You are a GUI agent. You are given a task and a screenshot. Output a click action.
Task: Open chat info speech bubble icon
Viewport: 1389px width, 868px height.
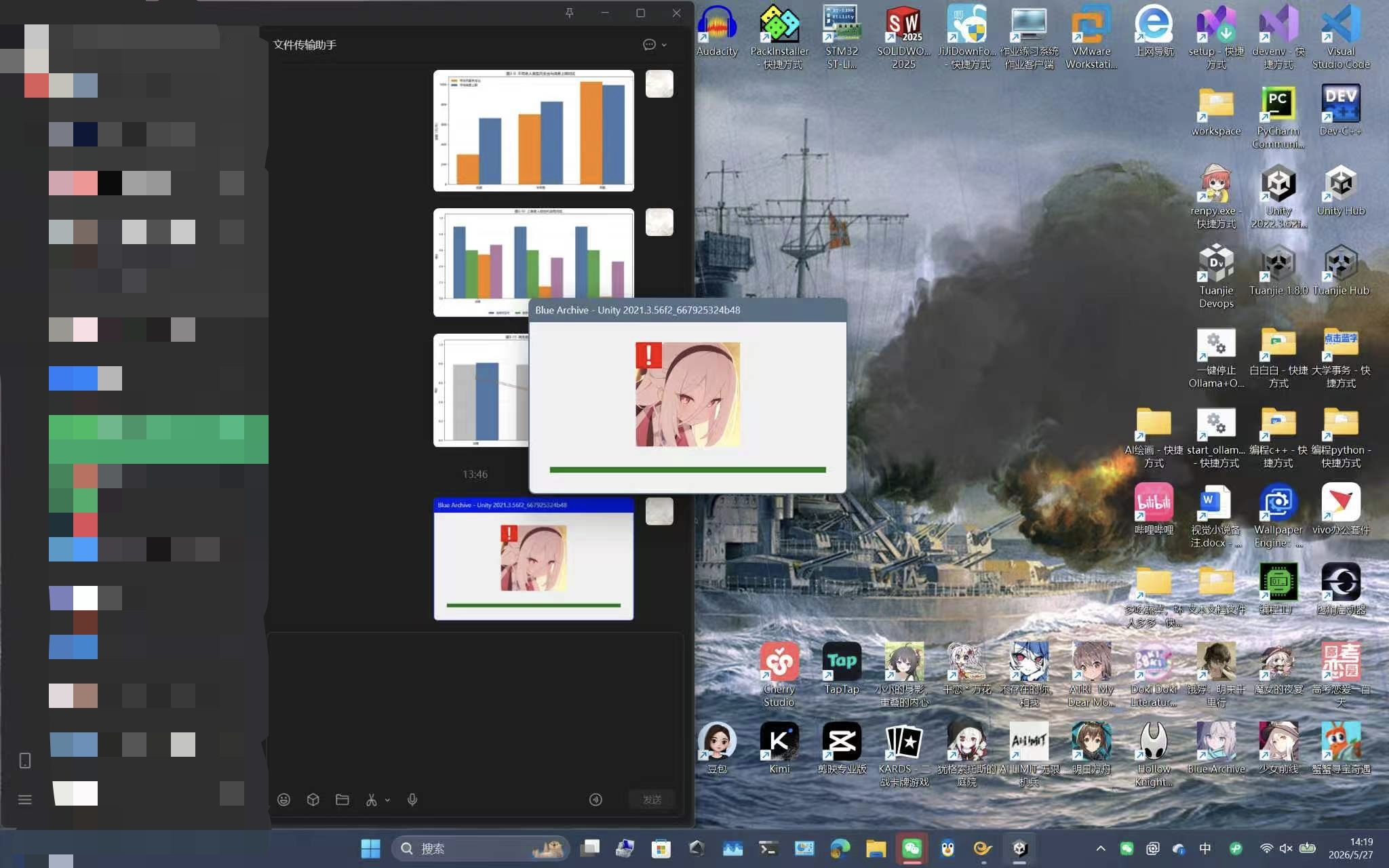649,45
